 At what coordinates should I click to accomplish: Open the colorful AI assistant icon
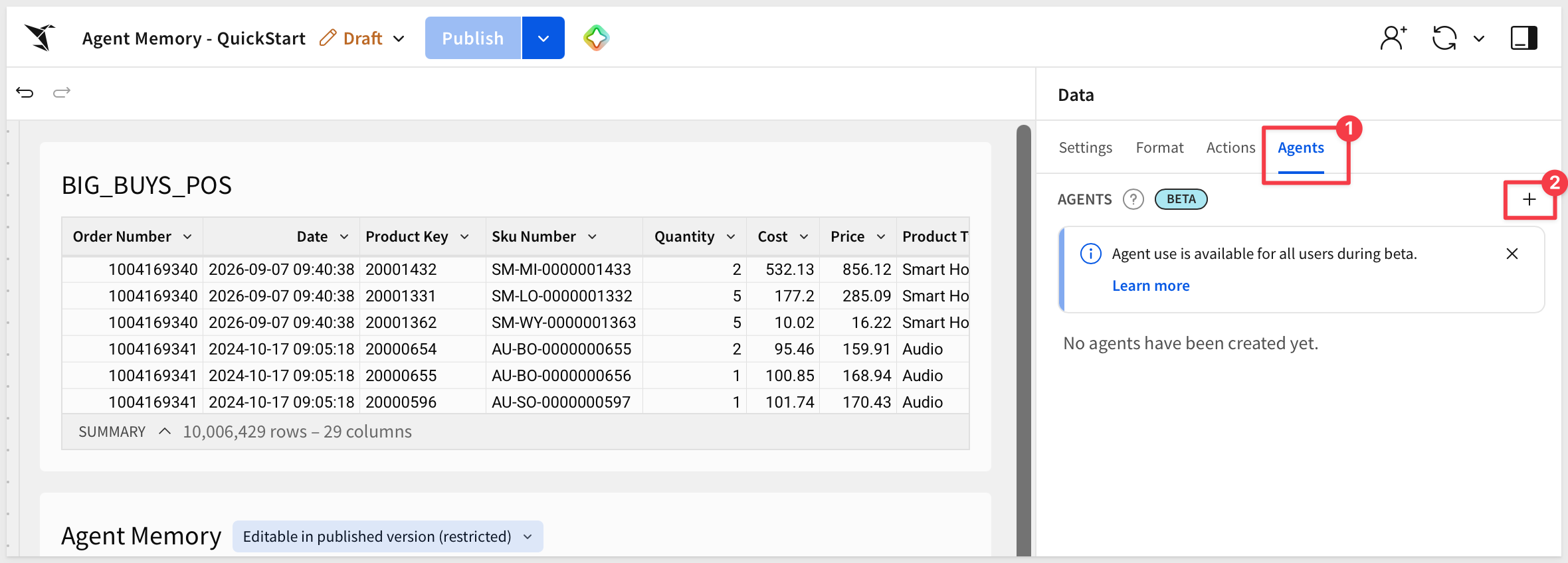596,38
